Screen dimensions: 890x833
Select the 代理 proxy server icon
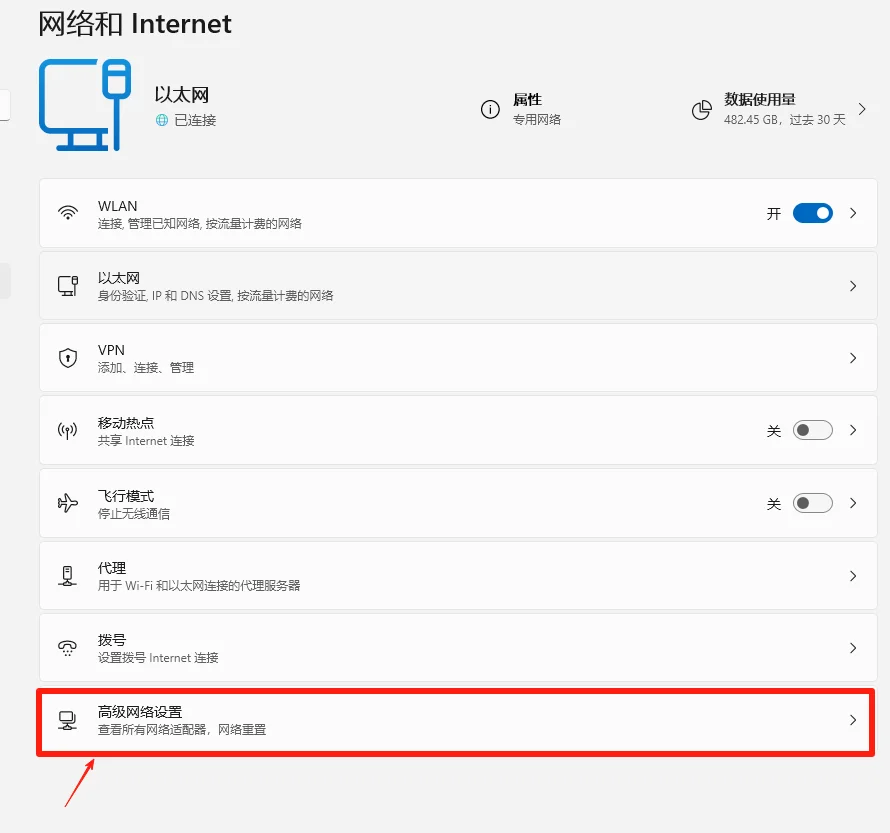pos(68,575)
